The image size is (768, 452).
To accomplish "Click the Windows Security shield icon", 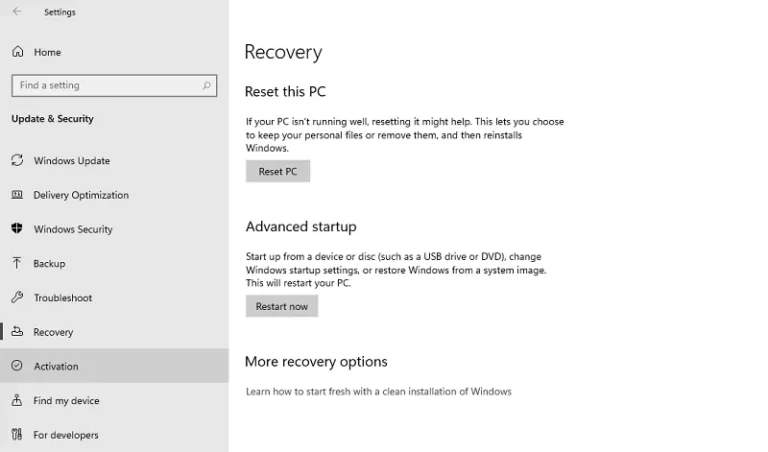I will [x=17, y=228].
